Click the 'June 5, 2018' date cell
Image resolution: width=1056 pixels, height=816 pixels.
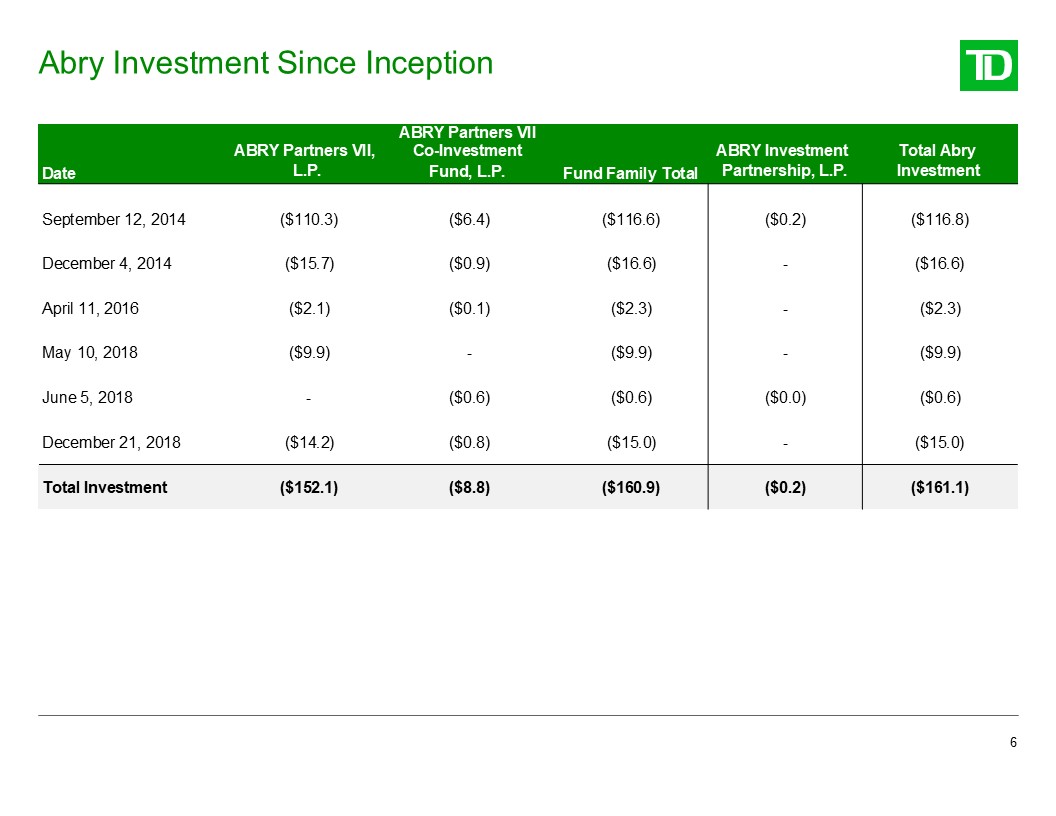click(x=87, y=397)
